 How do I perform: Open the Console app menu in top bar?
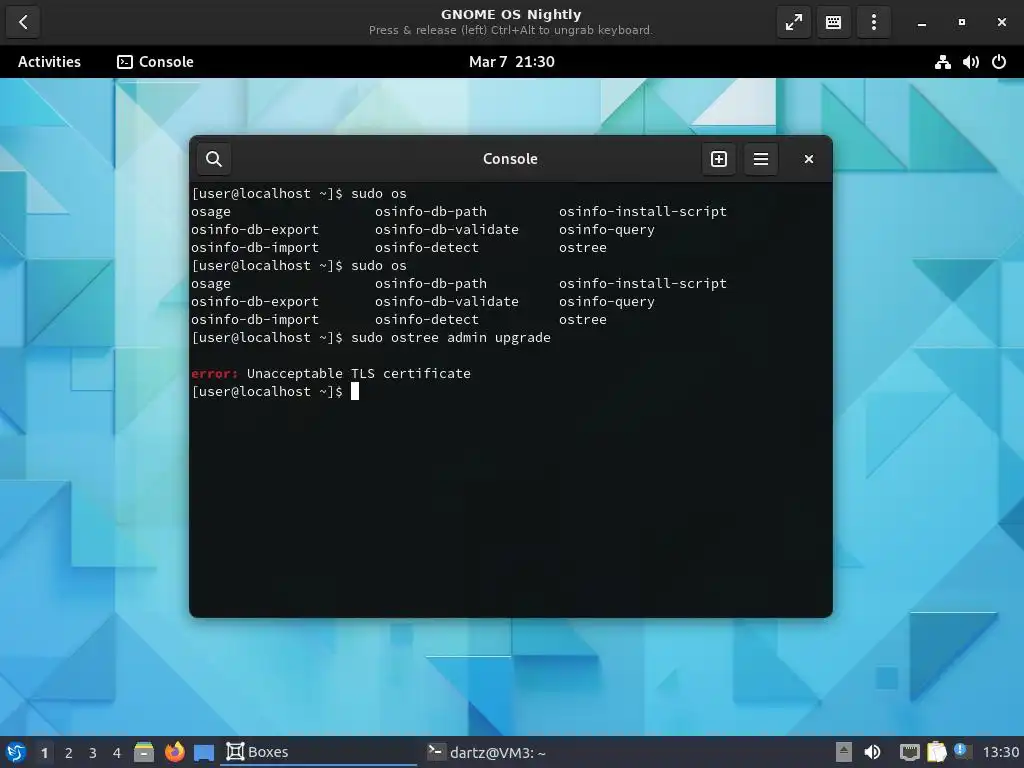pos(155,62)
